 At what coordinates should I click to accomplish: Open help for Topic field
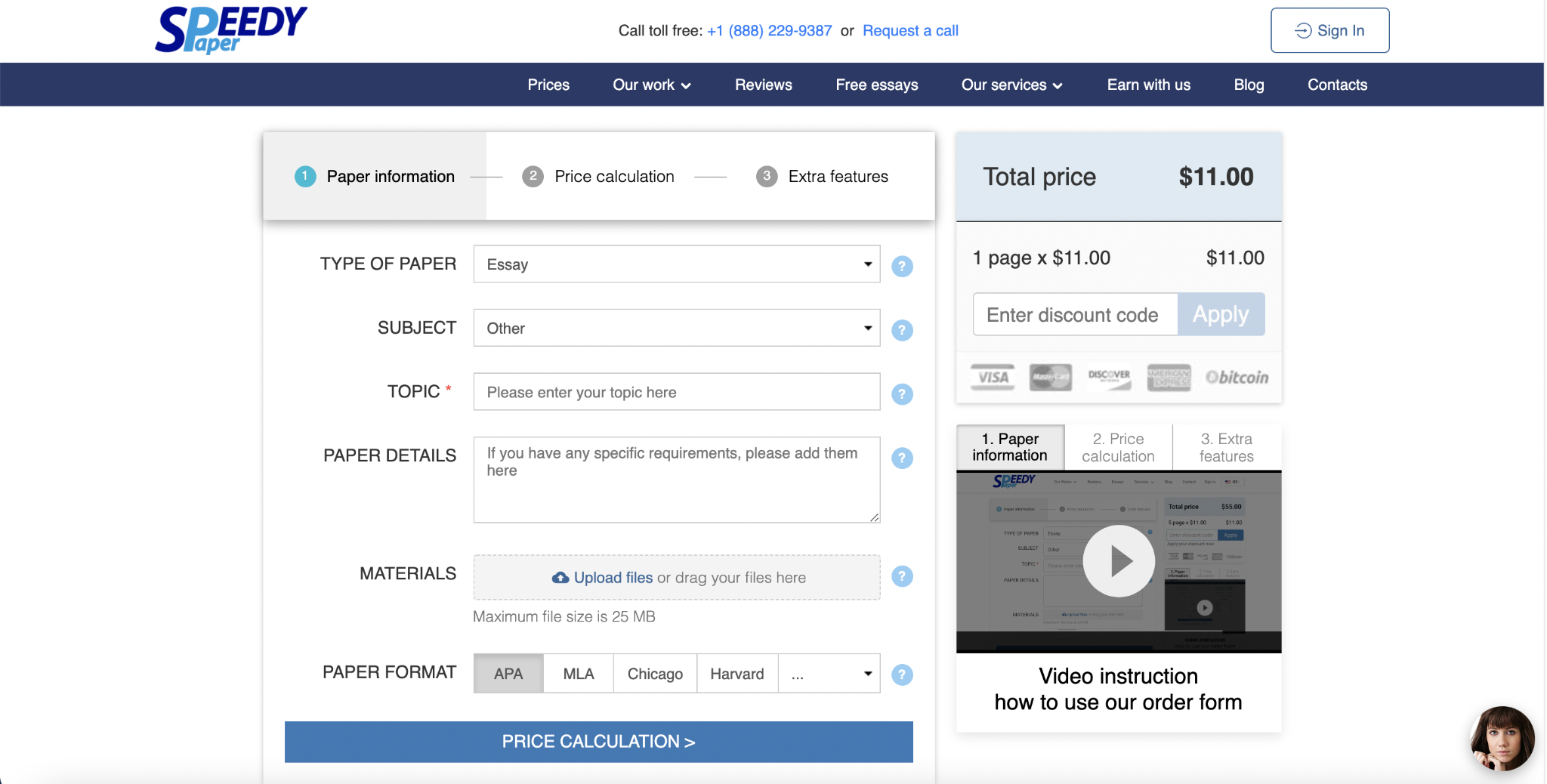pos(902,394)
